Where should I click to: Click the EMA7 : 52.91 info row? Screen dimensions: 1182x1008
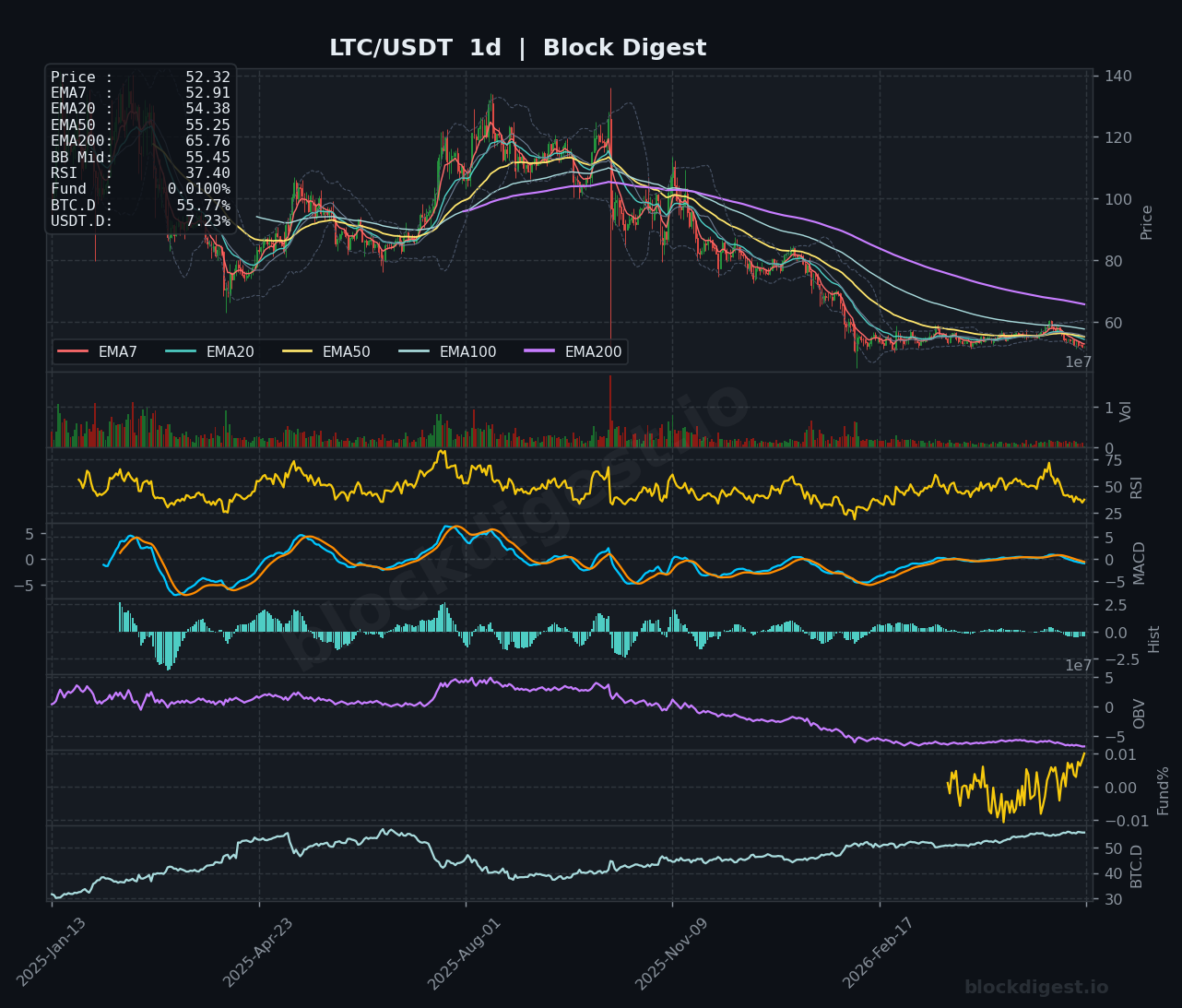[x=140, y=93]
